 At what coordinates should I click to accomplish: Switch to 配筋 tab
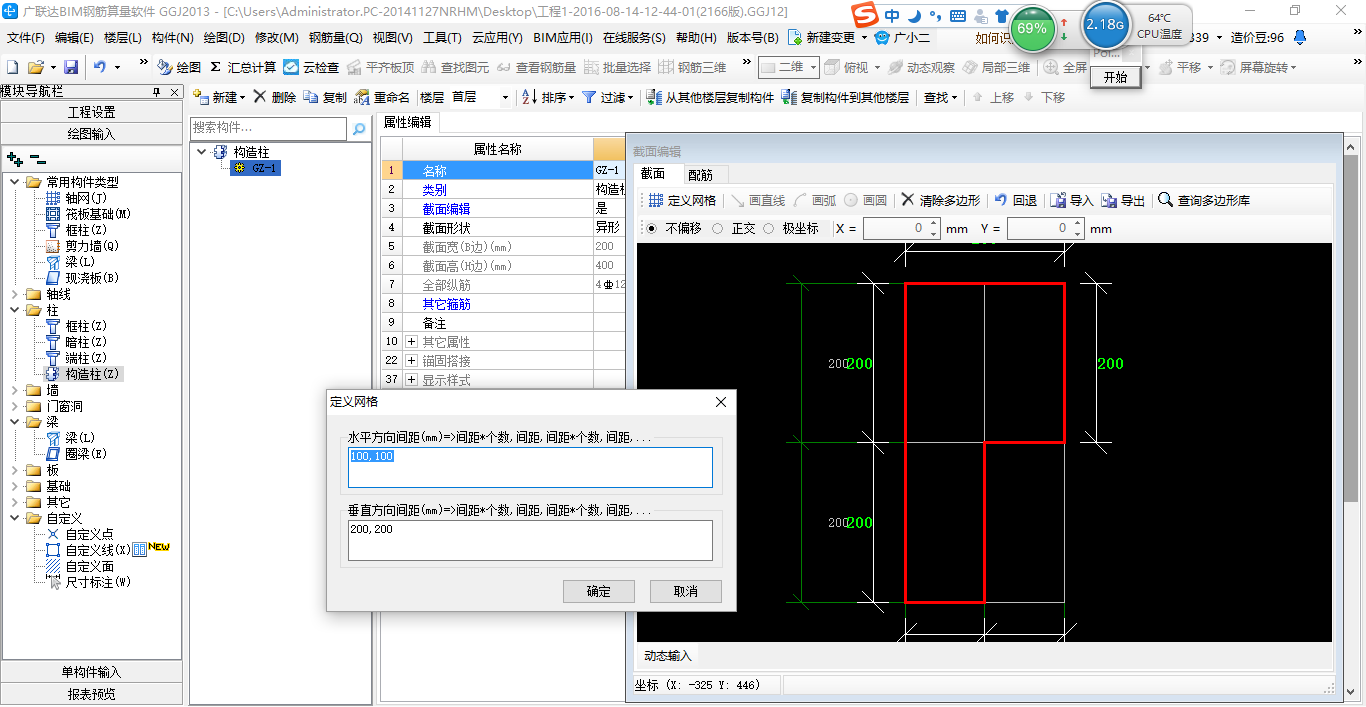click(x=700, y=175)
